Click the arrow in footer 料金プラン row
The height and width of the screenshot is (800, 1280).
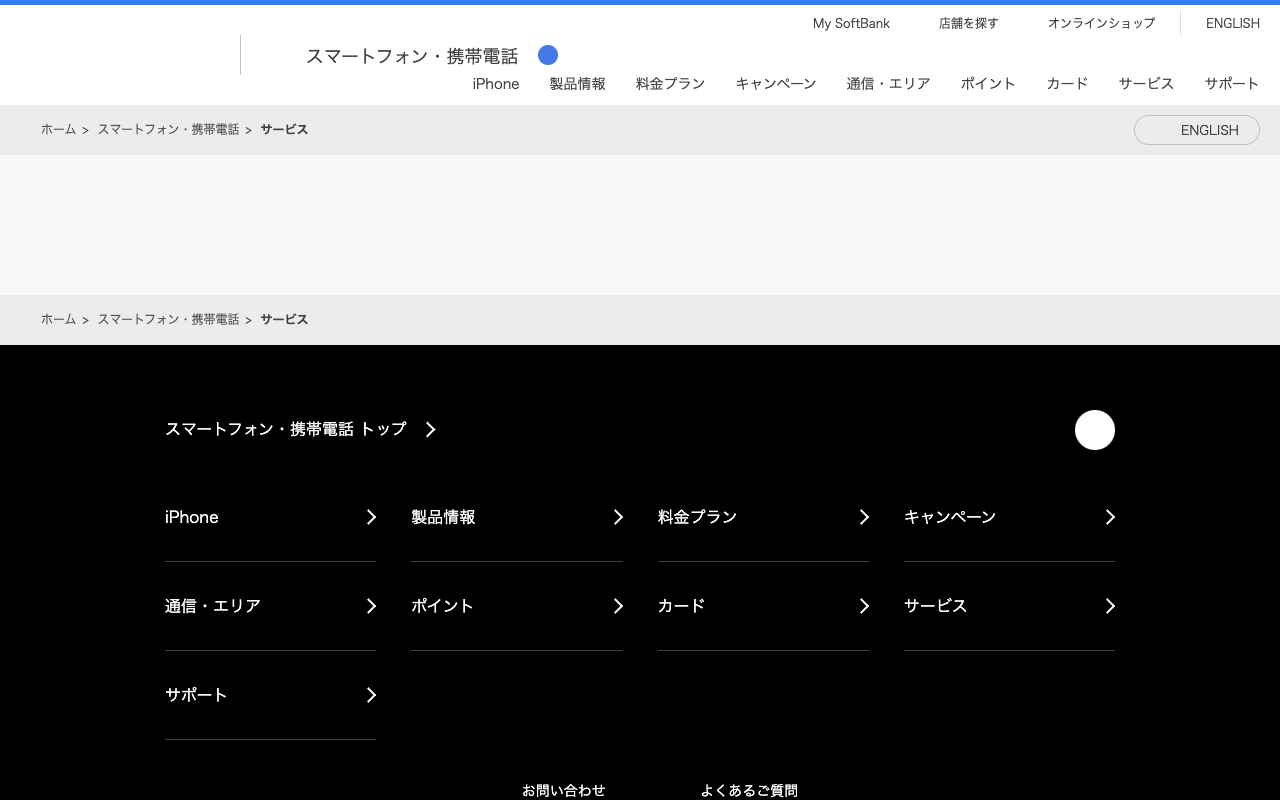click(x=864, y=517)
